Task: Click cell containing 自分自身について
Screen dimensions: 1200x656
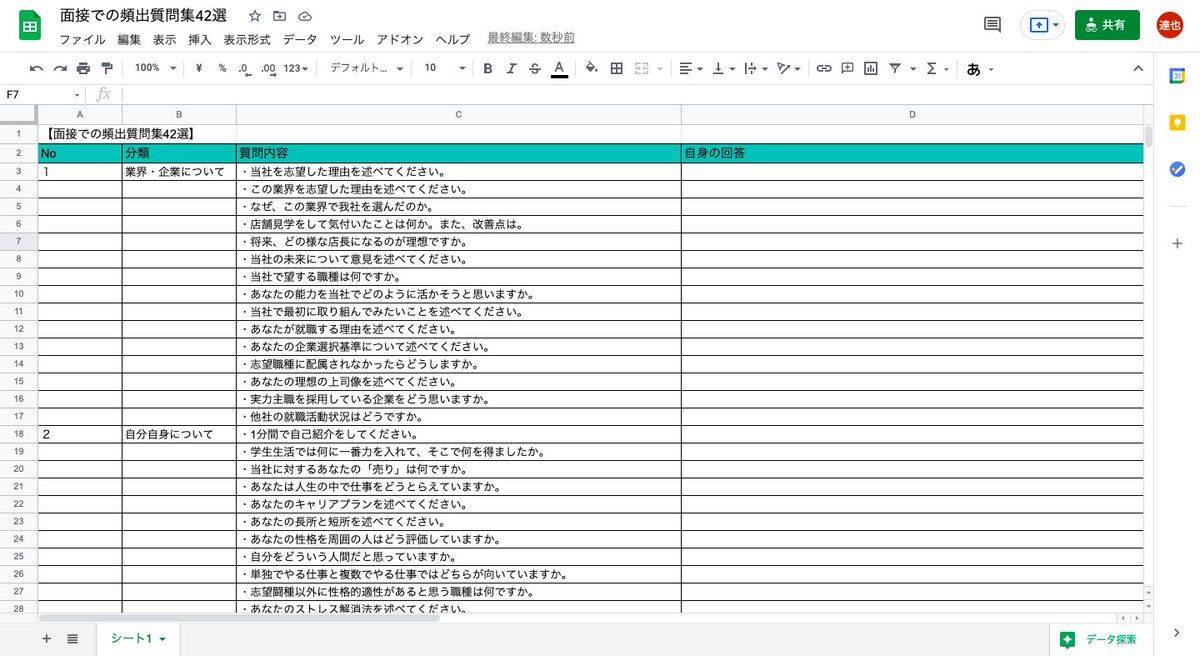Action: [179, 434]
